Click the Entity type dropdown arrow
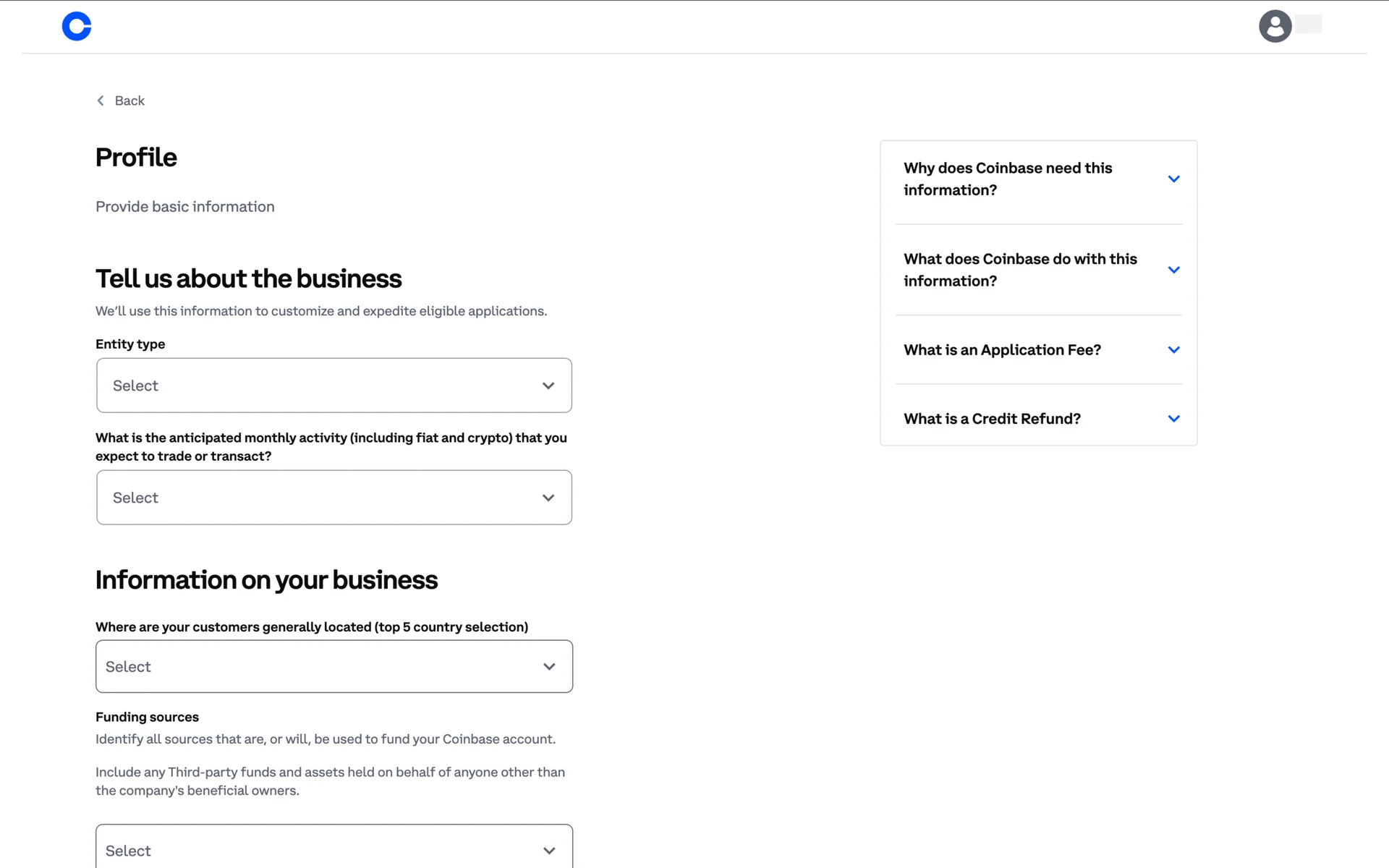 click(x=548, y=386)
